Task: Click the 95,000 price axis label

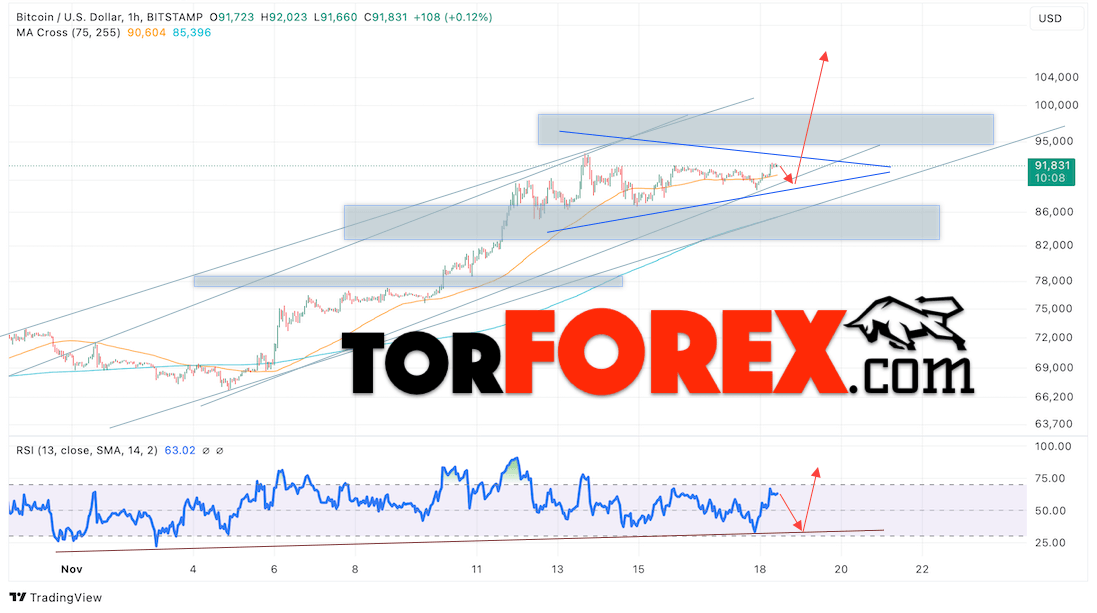Action: pyautogui.click(x=1054, y=141)
